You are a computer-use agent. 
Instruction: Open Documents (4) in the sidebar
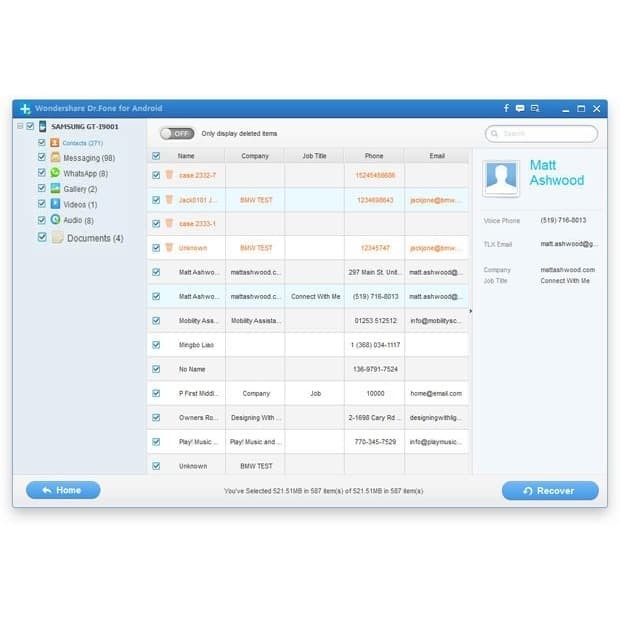95,238
